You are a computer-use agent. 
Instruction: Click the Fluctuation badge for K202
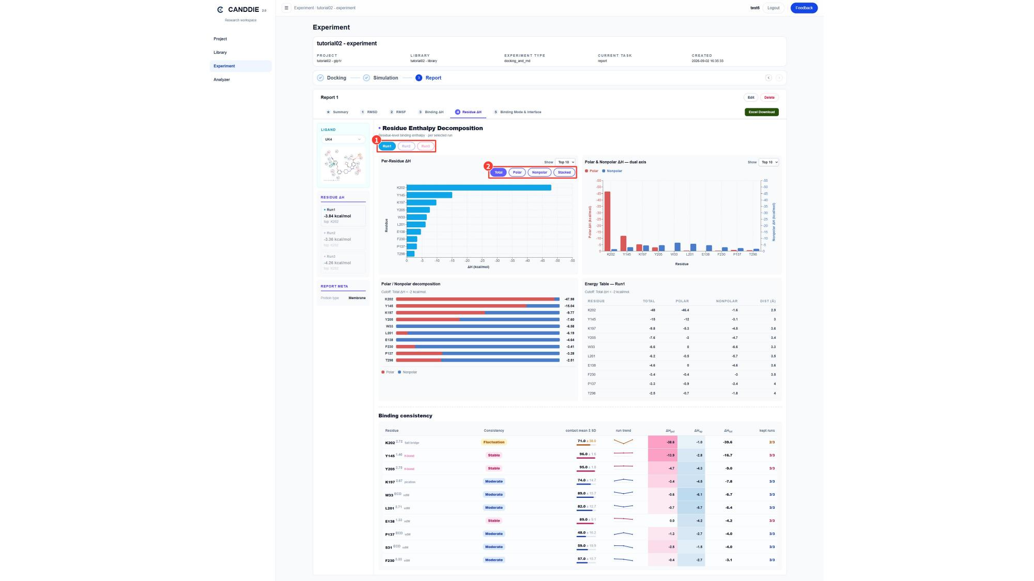(494, 443)
